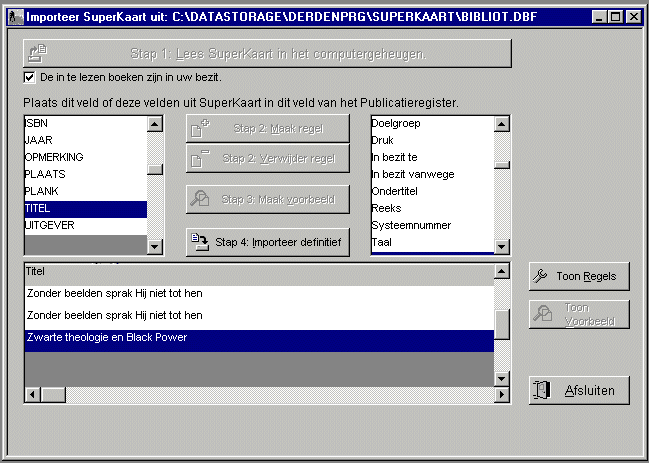This screenshot has height=463, width=649.
Task: Click the read-into-memory icon on Stap 1
Action: (37, 53)
